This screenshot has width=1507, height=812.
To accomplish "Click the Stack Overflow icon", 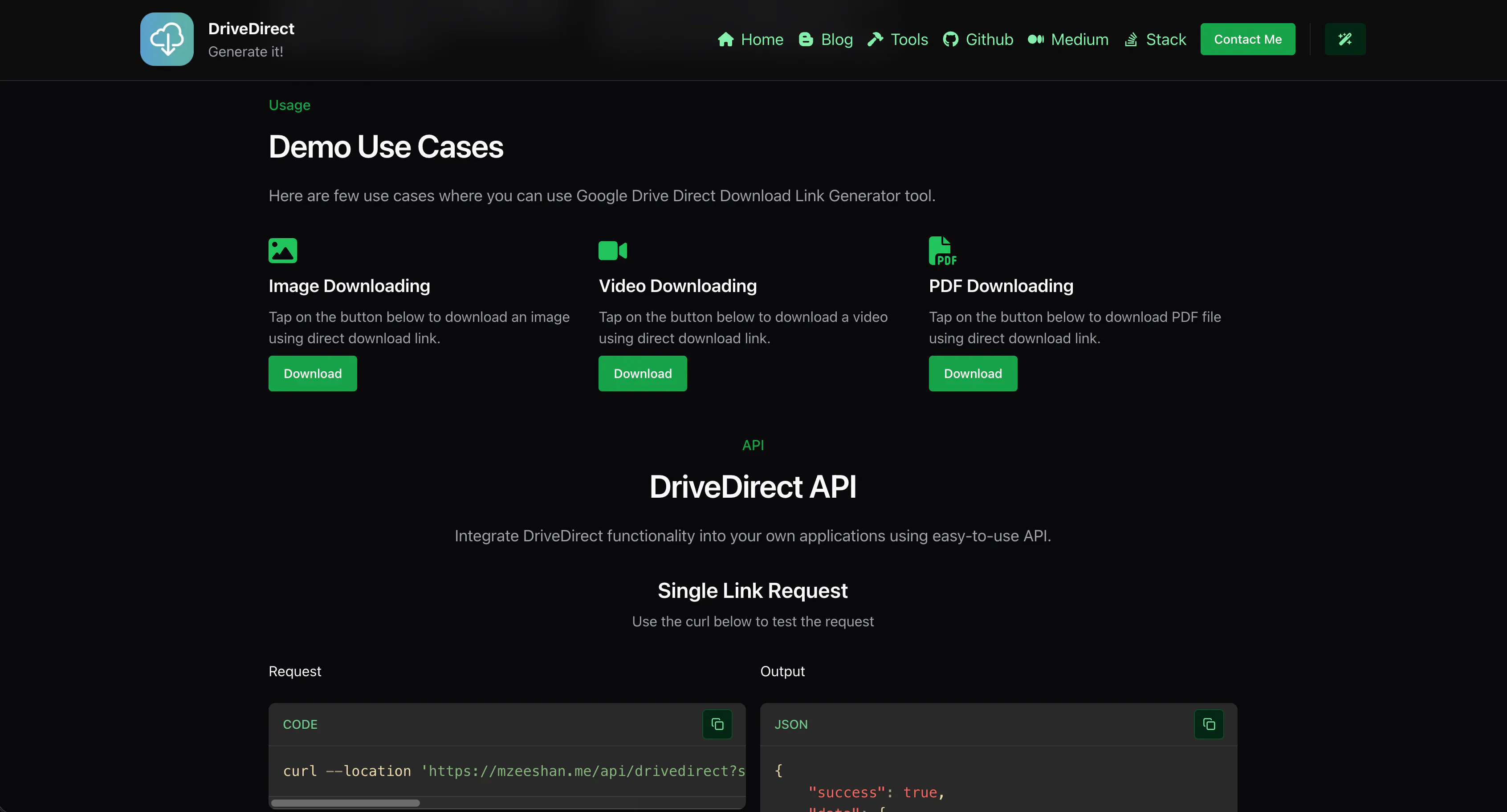I will click(1131, 39).
